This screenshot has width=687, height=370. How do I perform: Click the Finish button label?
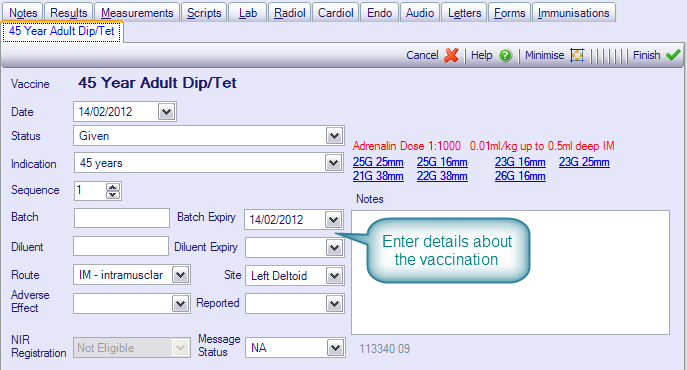(x=646, y=55)
